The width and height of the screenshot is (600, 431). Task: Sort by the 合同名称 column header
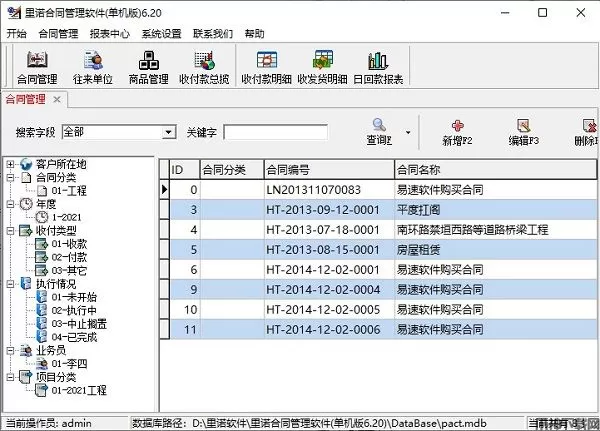(496, 170)
